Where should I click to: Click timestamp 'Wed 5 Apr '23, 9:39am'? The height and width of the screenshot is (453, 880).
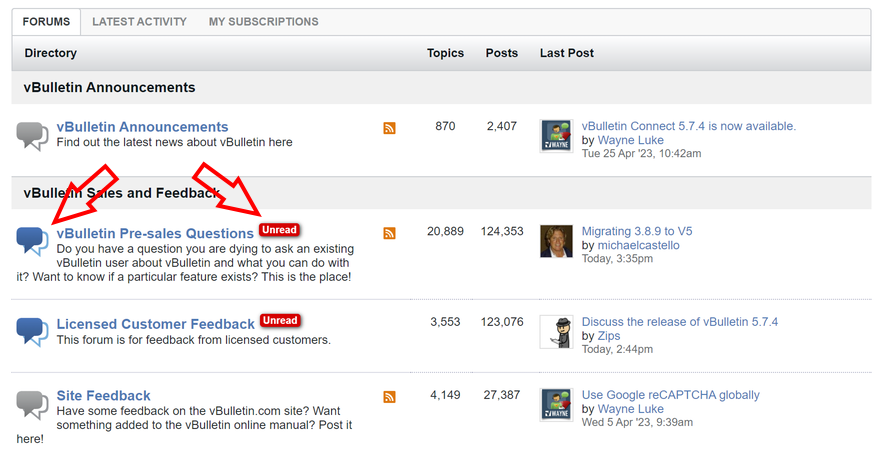click(638, 422)
